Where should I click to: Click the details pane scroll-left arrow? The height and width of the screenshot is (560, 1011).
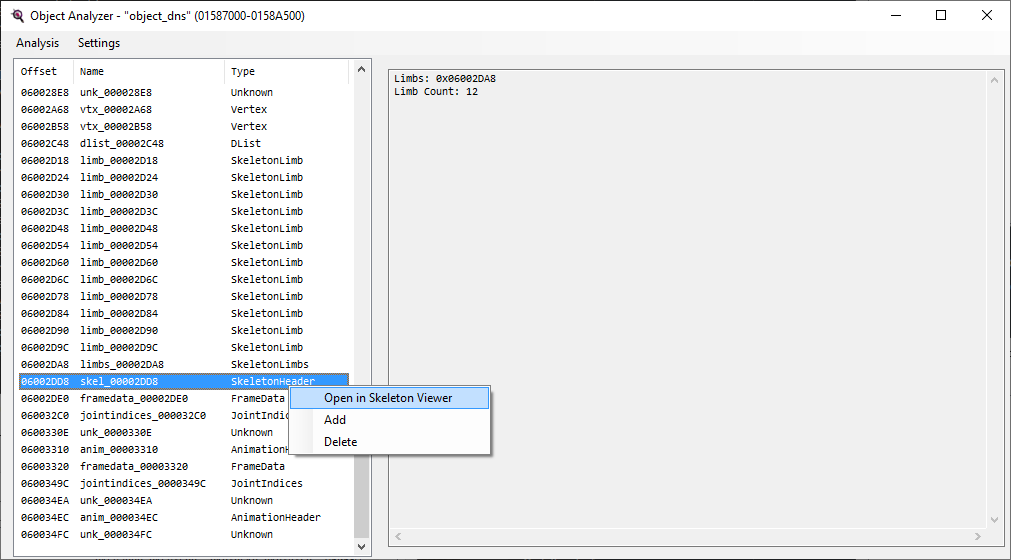397,538
